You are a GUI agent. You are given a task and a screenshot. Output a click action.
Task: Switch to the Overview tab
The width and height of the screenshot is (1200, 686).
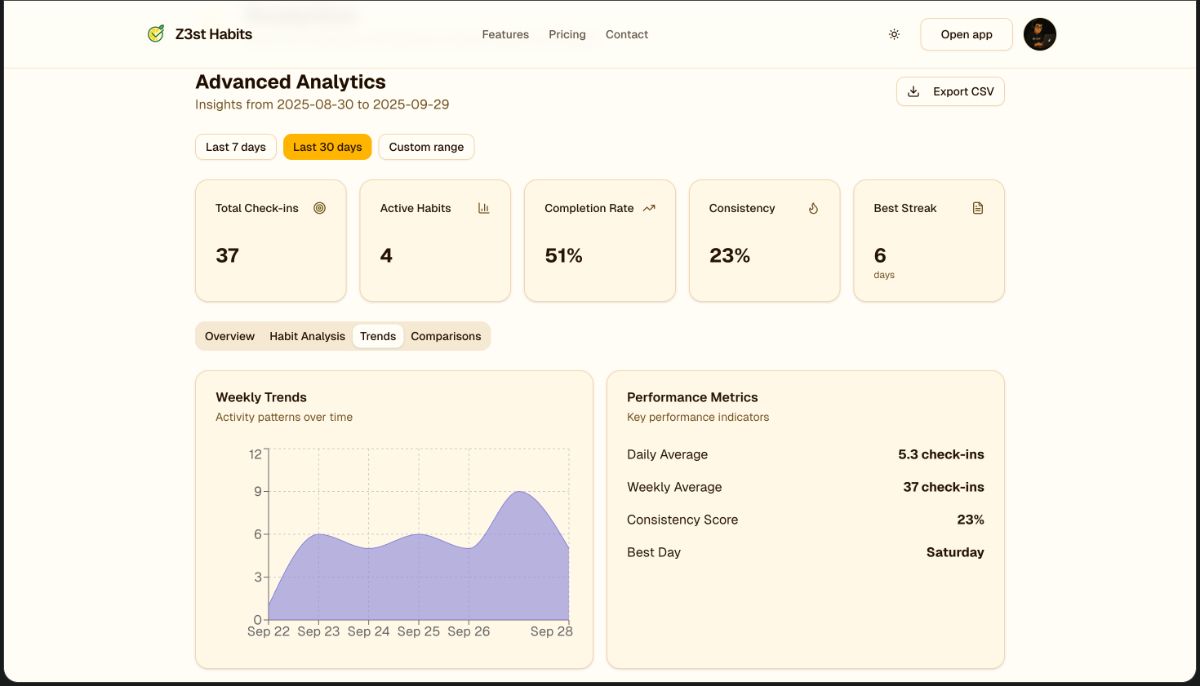[230, 336]
